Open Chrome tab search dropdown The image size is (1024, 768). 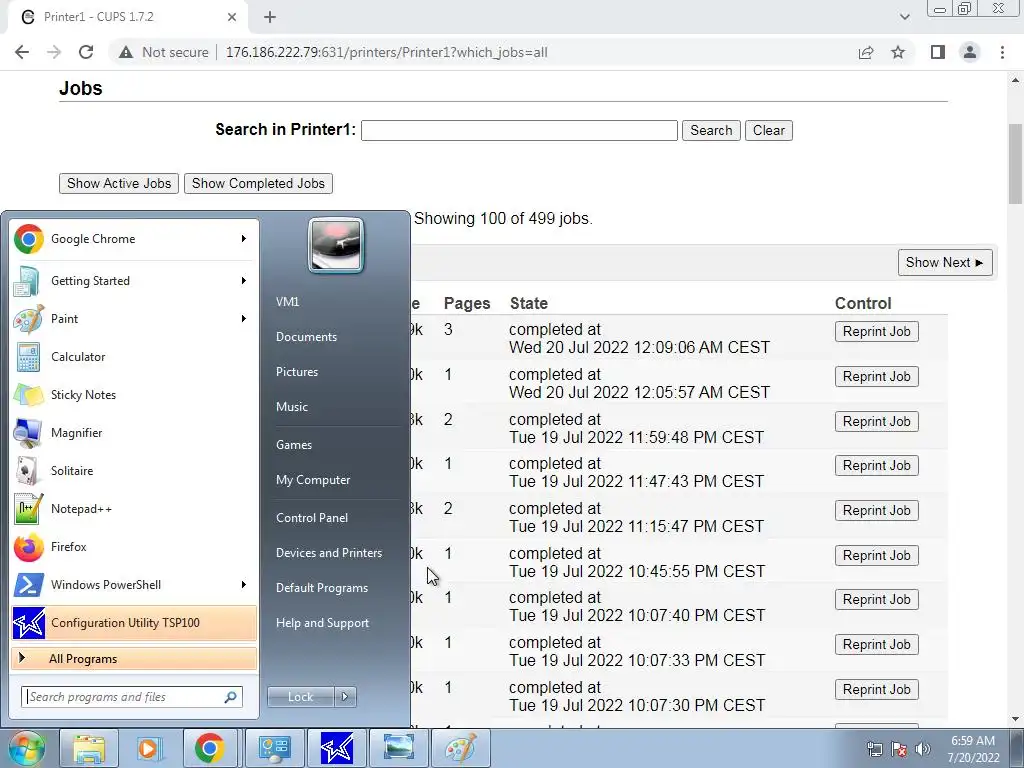pos(904,17)
